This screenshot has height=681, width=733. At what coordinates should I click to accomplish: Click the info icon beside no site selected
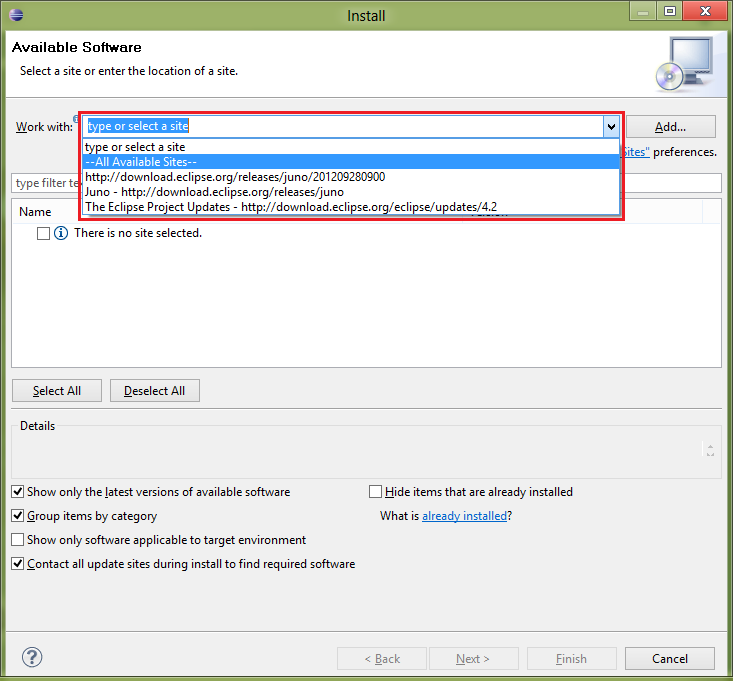coord(61,233)
